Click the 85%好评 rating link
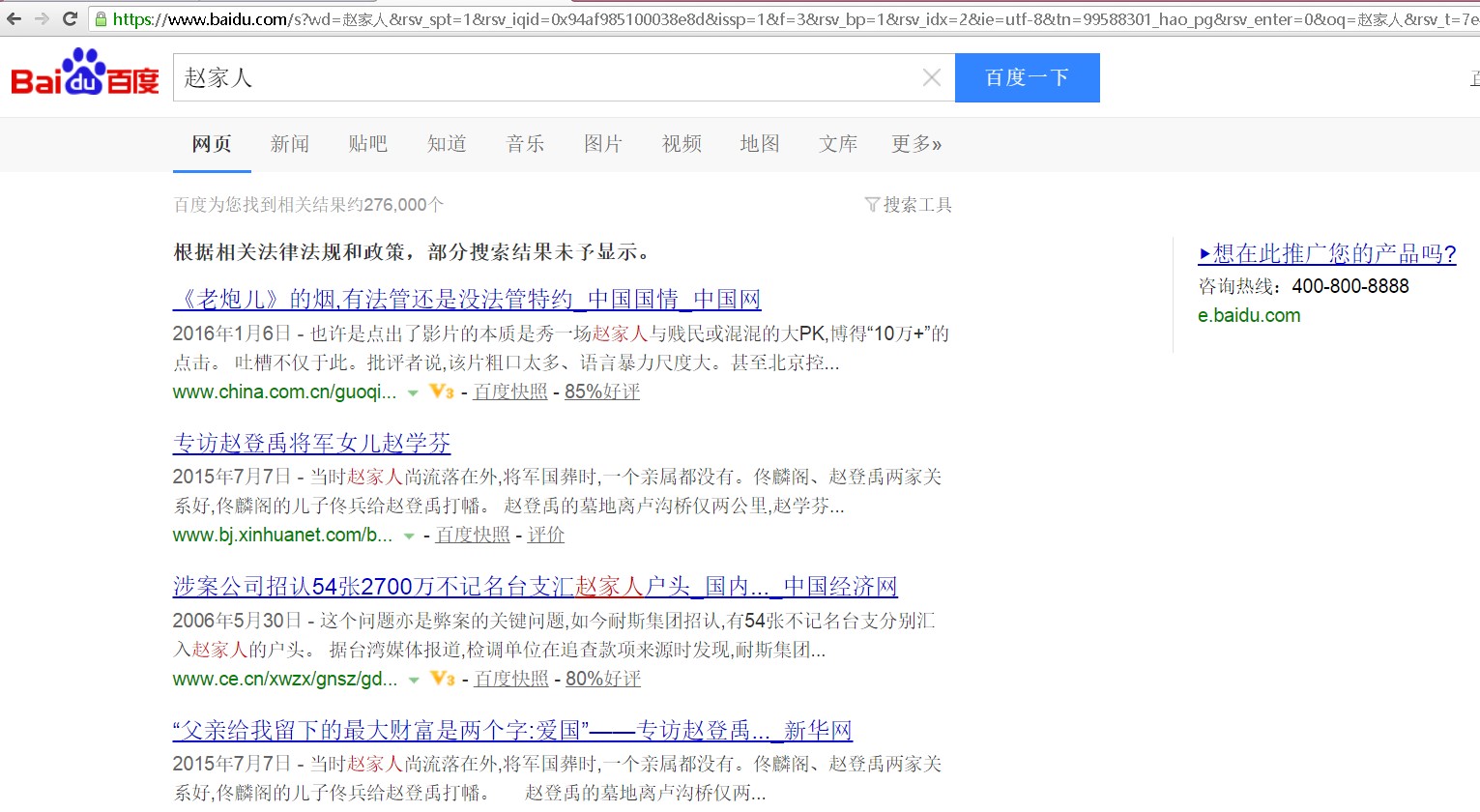Viewport: 1480px width, 812px height. coord(601,391)
